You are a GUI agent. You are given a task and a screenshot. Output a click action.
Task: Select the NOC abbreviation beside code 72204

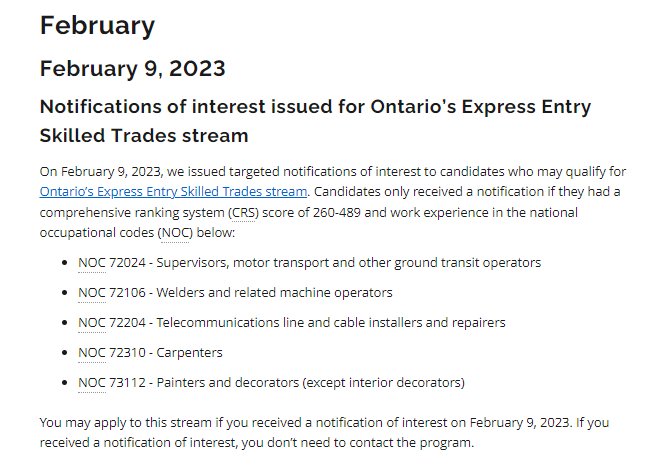pos(92,323)
